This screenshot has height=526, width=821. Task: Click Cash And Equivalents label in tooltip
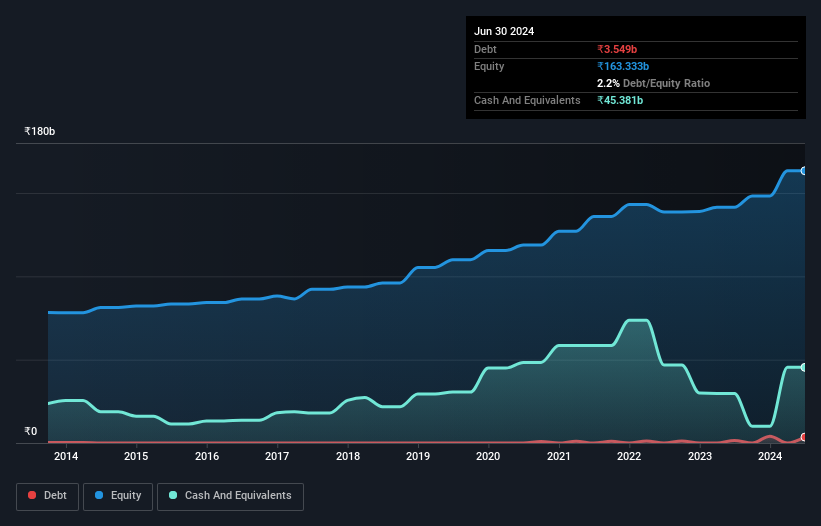pyautogui.click(x=527, y=100)
